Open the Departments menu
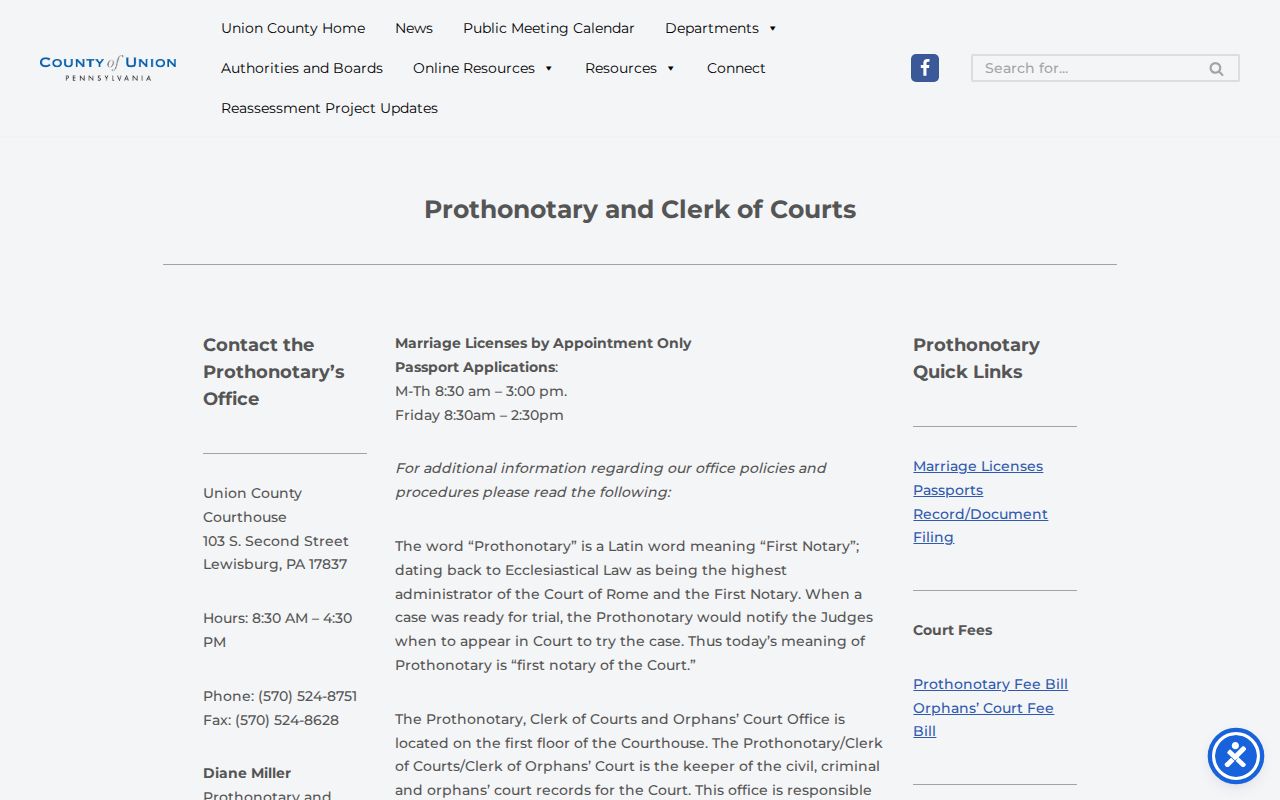The width and height of the screenshot is (1280, 800). (712, 28)
